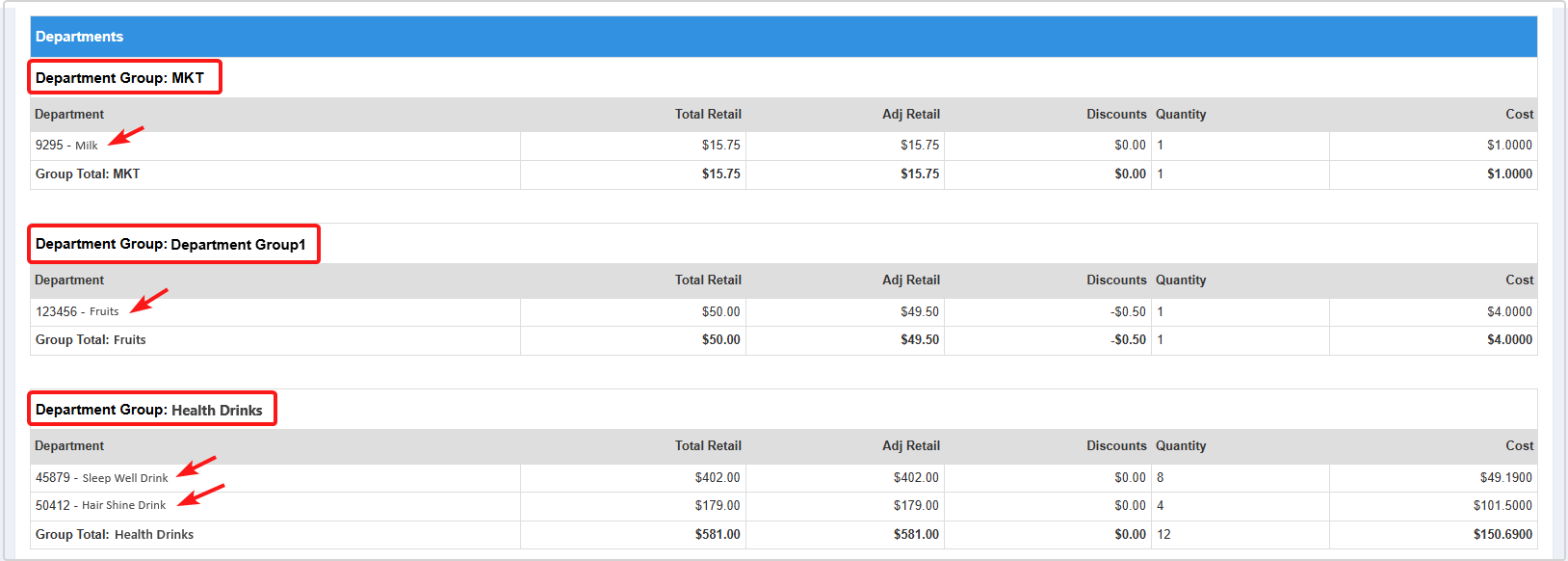The image size is (1568, 561).
Task: Click Group Total: Health Drinks label
Action: tap(115, 535)
